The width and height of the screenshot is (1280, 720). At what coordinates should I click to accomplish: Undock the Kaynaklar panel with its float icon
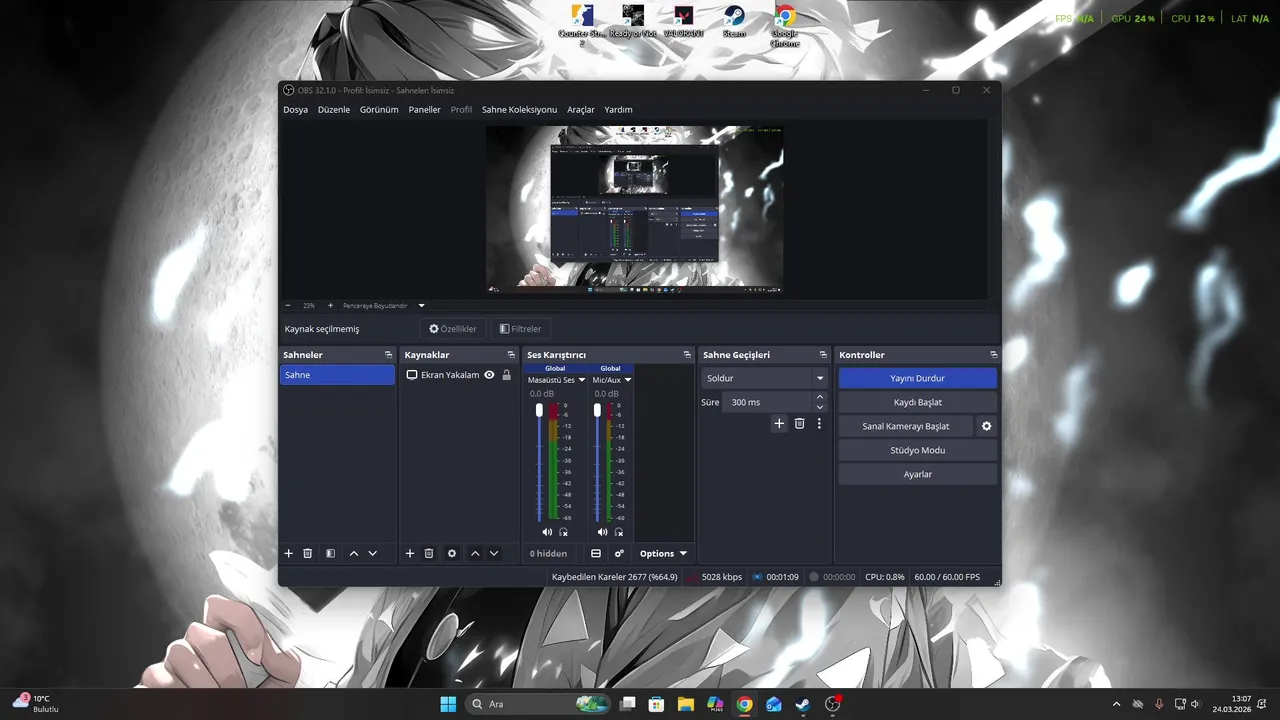tap(511, 355)
